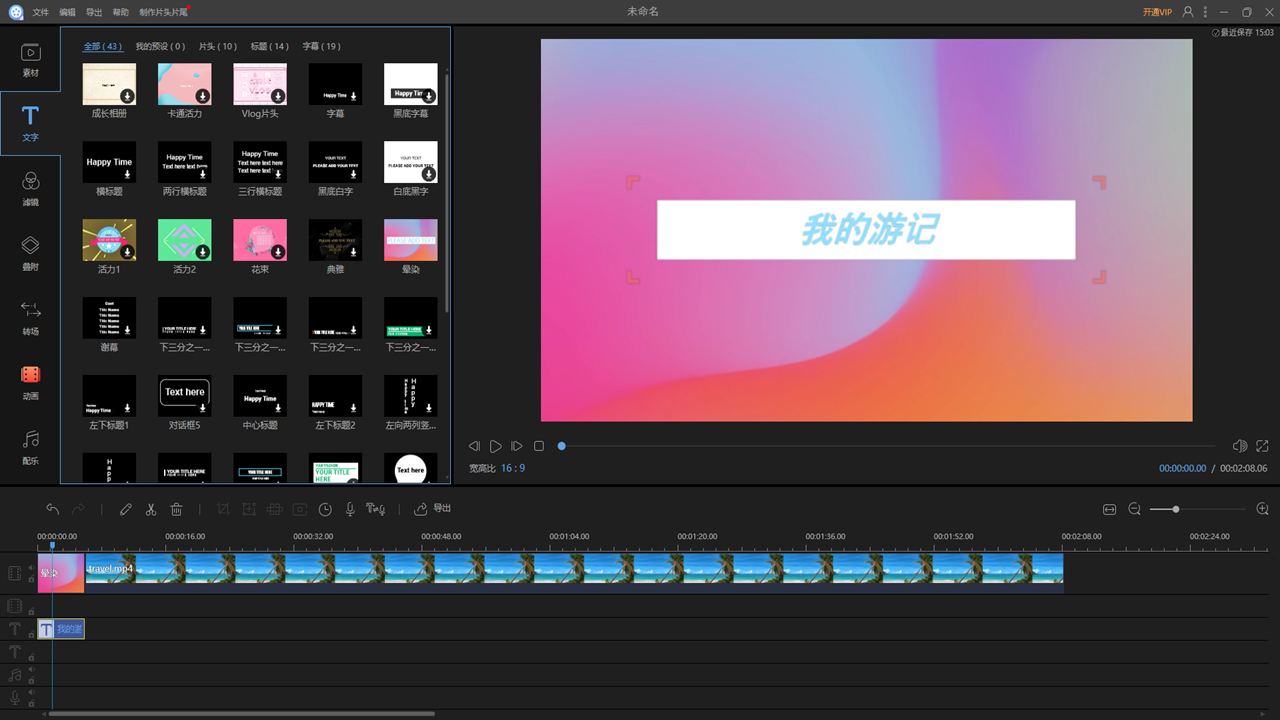Image resolution: width=1280 pixels, height=720 pixels.
Task: Lock the text track containing 我的游记
Action: click(31, 634)
